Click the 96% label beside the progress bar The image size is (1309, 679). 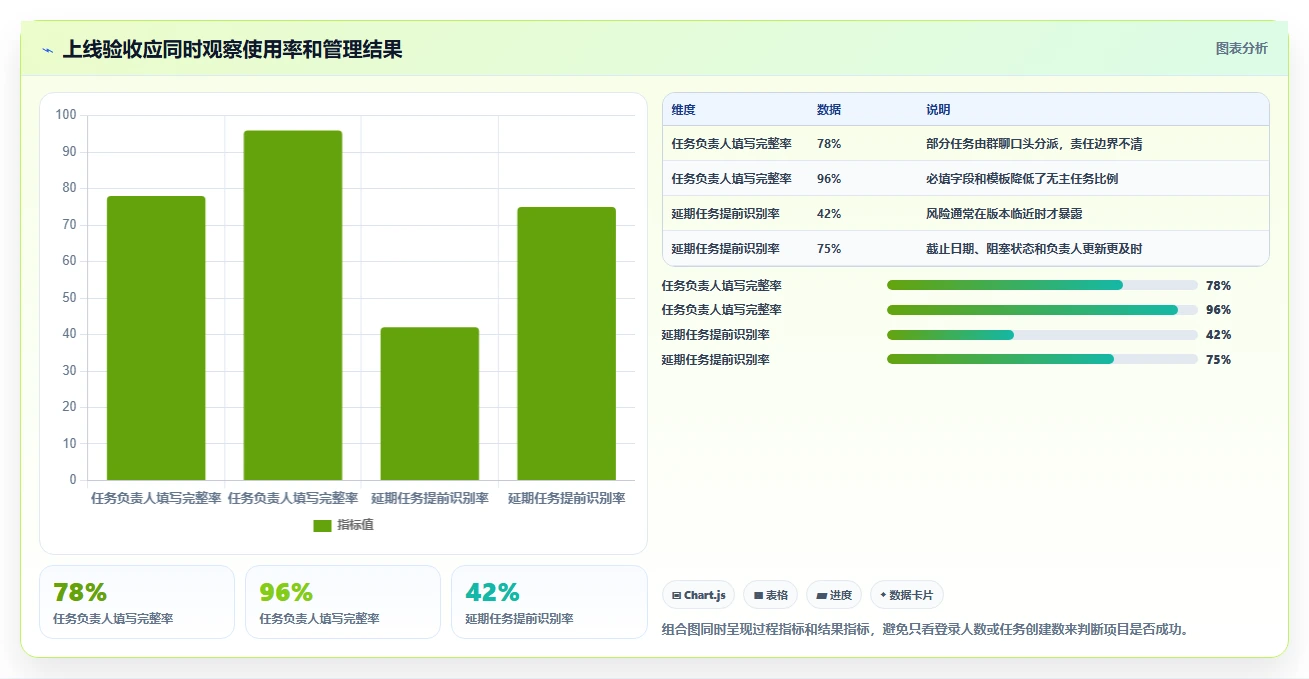[x=1218, y=310]
